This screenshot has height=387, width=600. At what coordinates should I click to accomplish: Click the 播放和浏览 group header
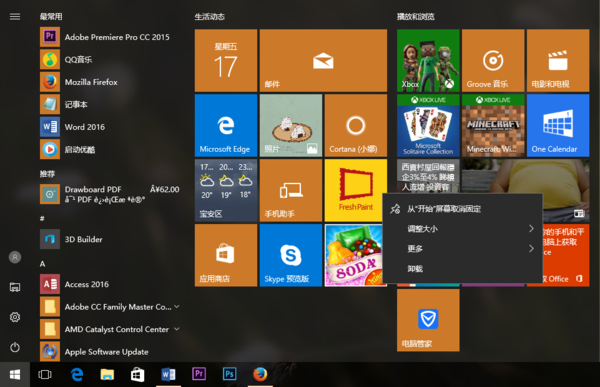pyautogui.click(x=416, y=17)
